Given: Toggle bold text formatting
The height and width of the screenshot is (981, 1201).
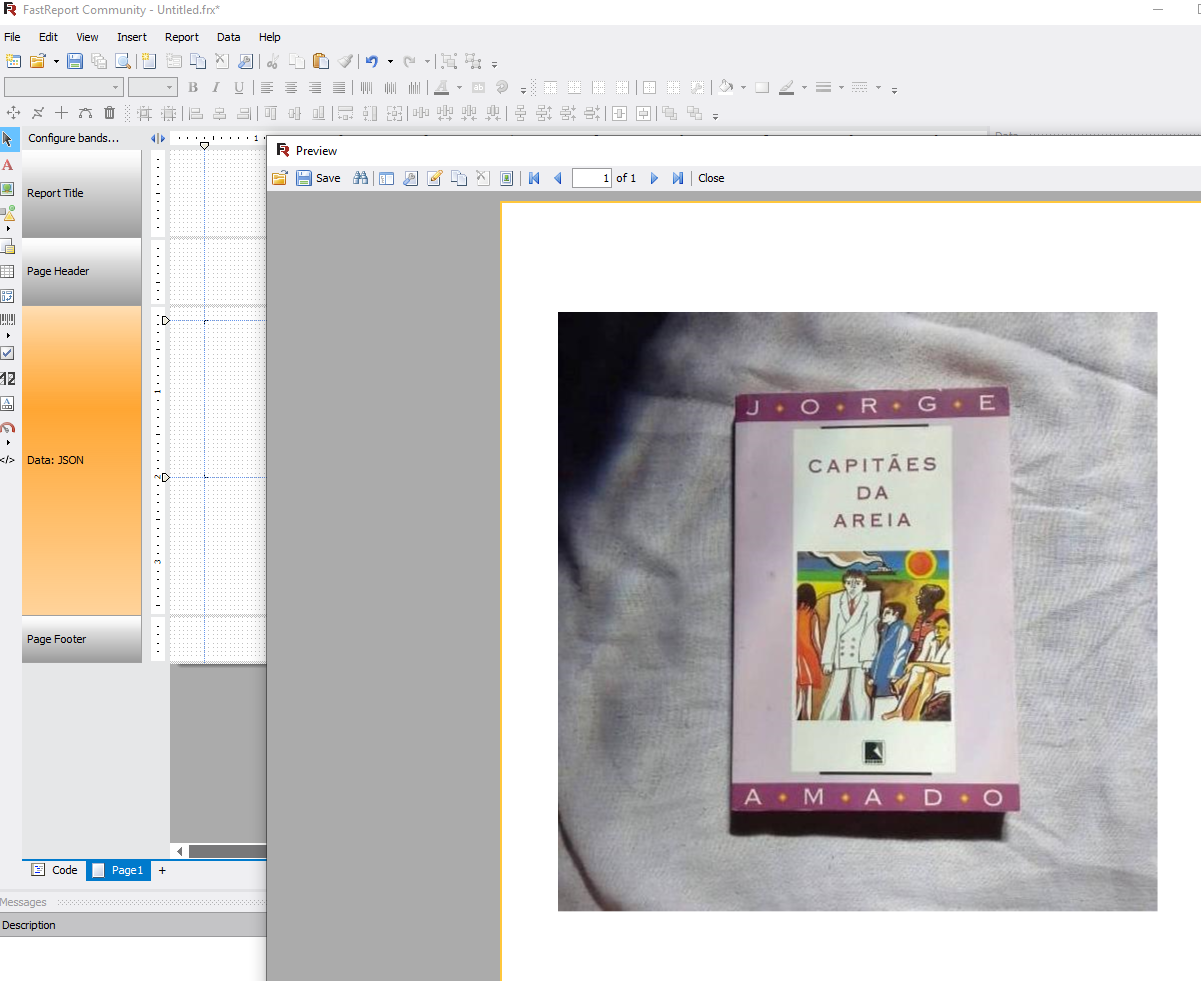Looking at the screenshot, I should pyautogui.click(x=192, y=88).
